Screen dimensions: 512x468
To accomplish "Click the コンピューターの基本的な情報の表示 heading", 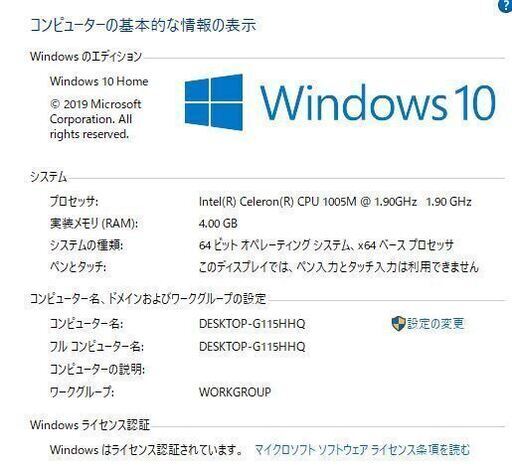I will click(143, 25).
